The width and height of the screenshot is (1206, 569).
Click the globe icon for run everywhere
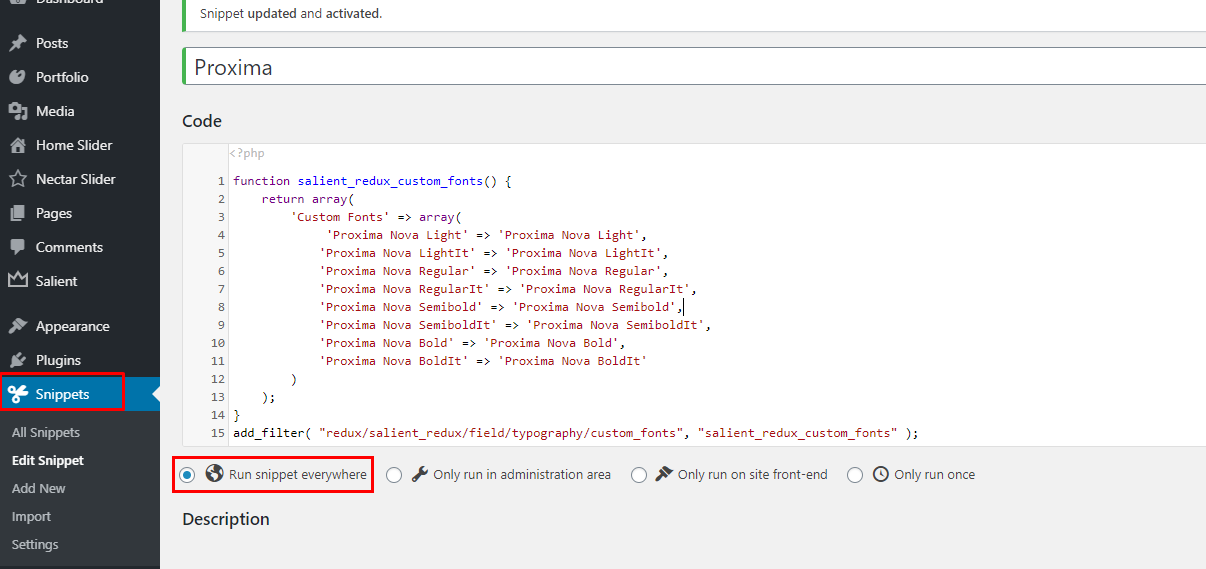214,474
